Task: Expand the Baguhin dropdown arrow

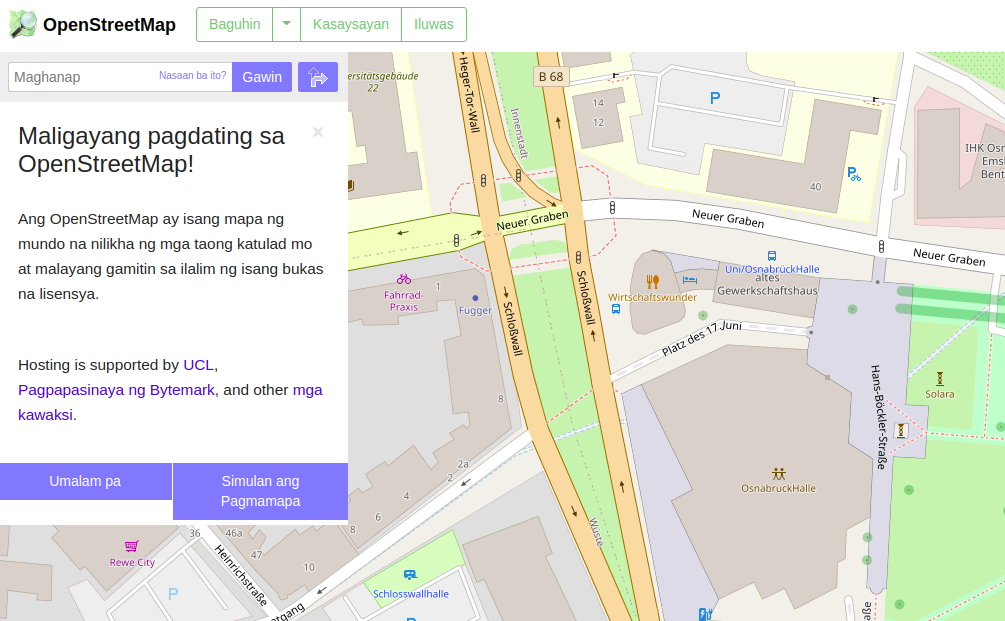Action: (x=287, y=24)
